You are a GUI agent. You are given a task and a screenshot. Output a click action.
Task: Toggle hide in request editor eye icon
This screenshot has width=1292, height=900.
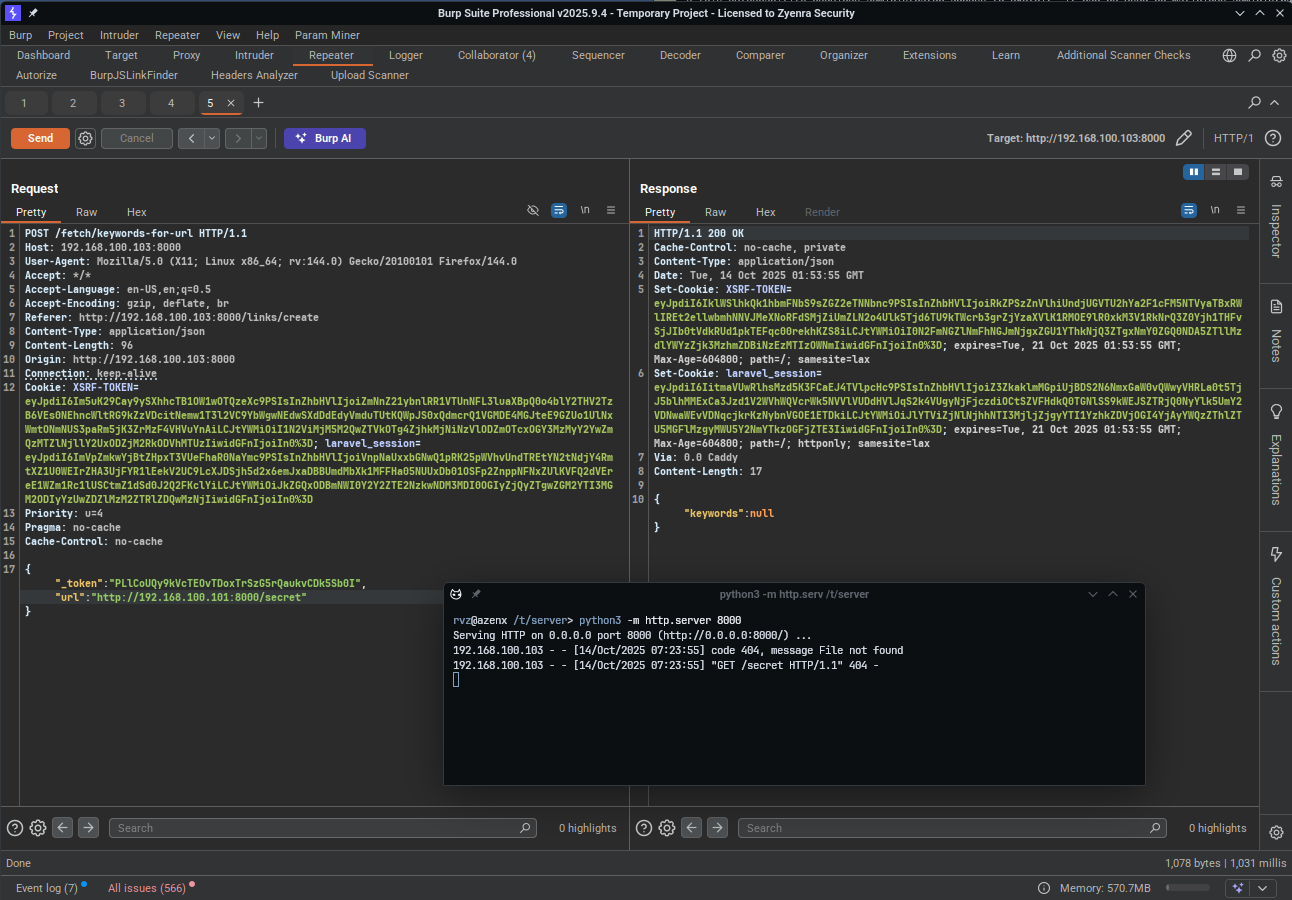(x=533, y=210)
